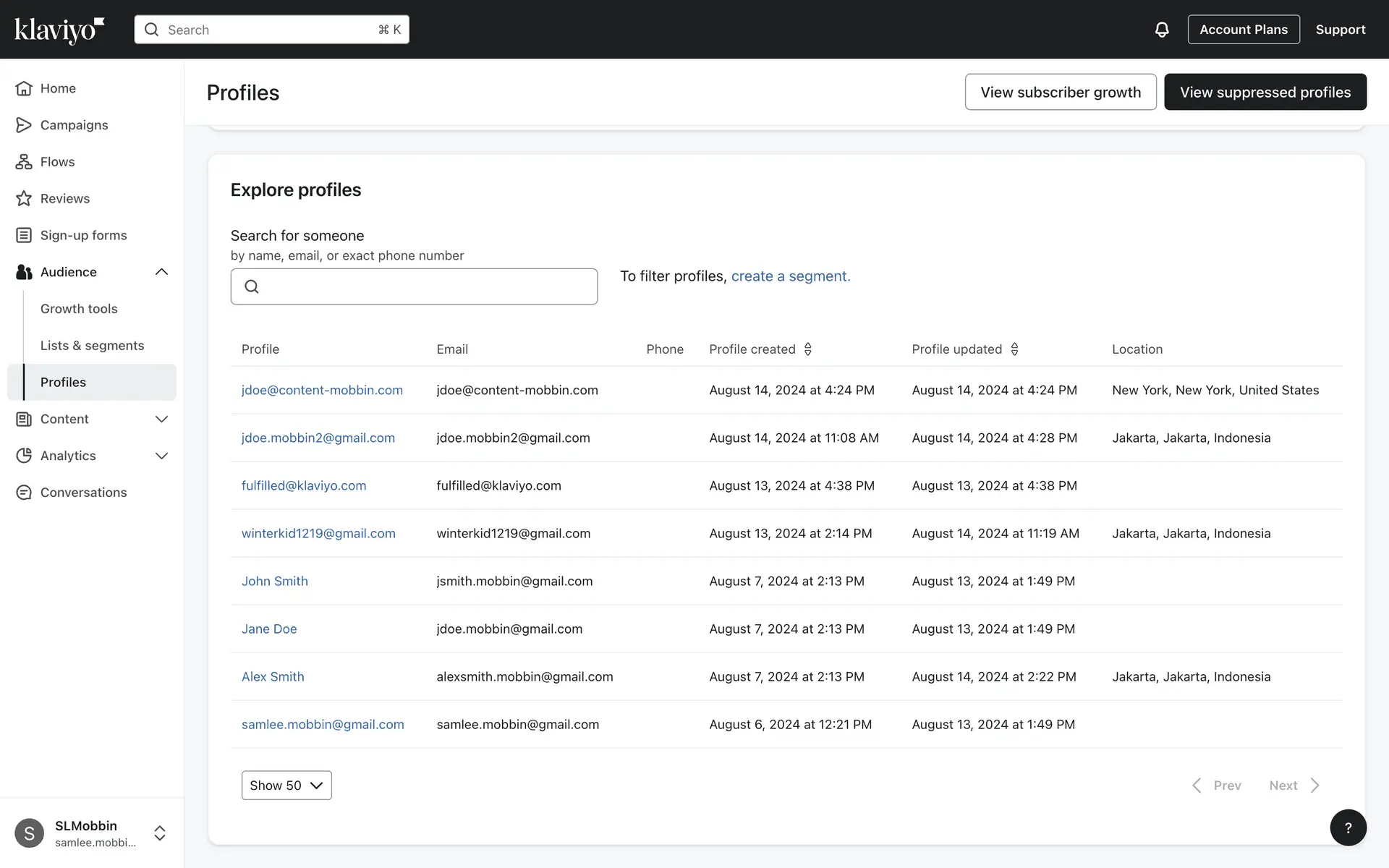Click View suppressed profiles button

point(1265,92)
